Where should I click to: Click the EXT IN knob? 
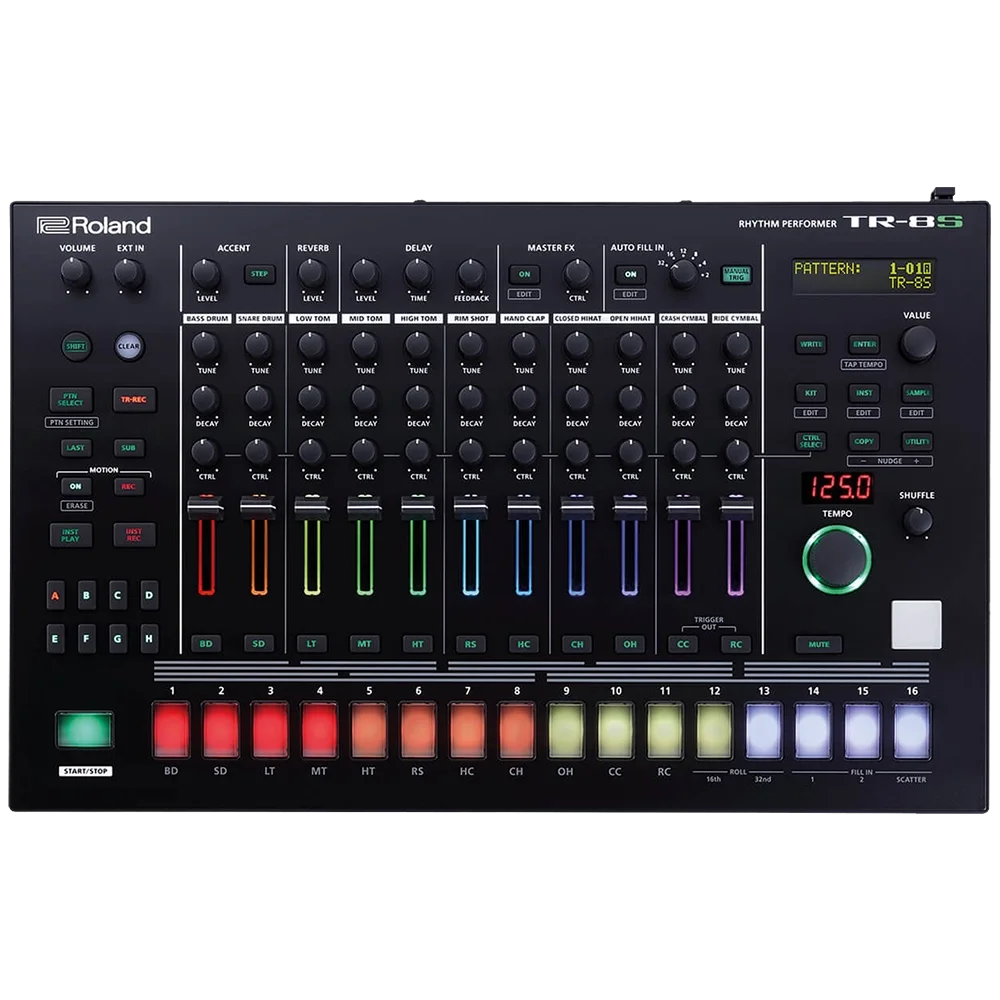pyautogui.click(x=129, y=274)
